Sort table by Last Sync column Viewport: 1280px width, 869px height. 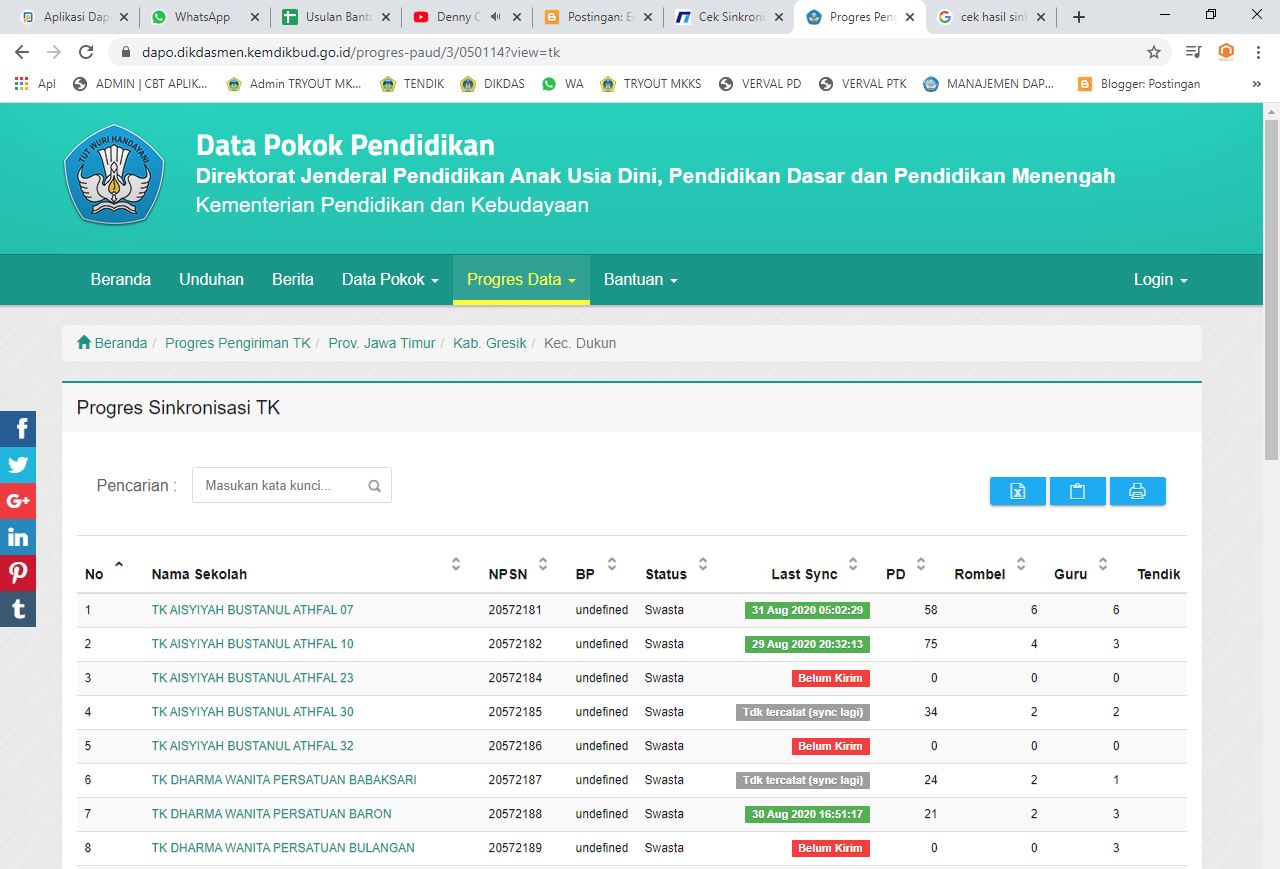[x=814, y=573]
